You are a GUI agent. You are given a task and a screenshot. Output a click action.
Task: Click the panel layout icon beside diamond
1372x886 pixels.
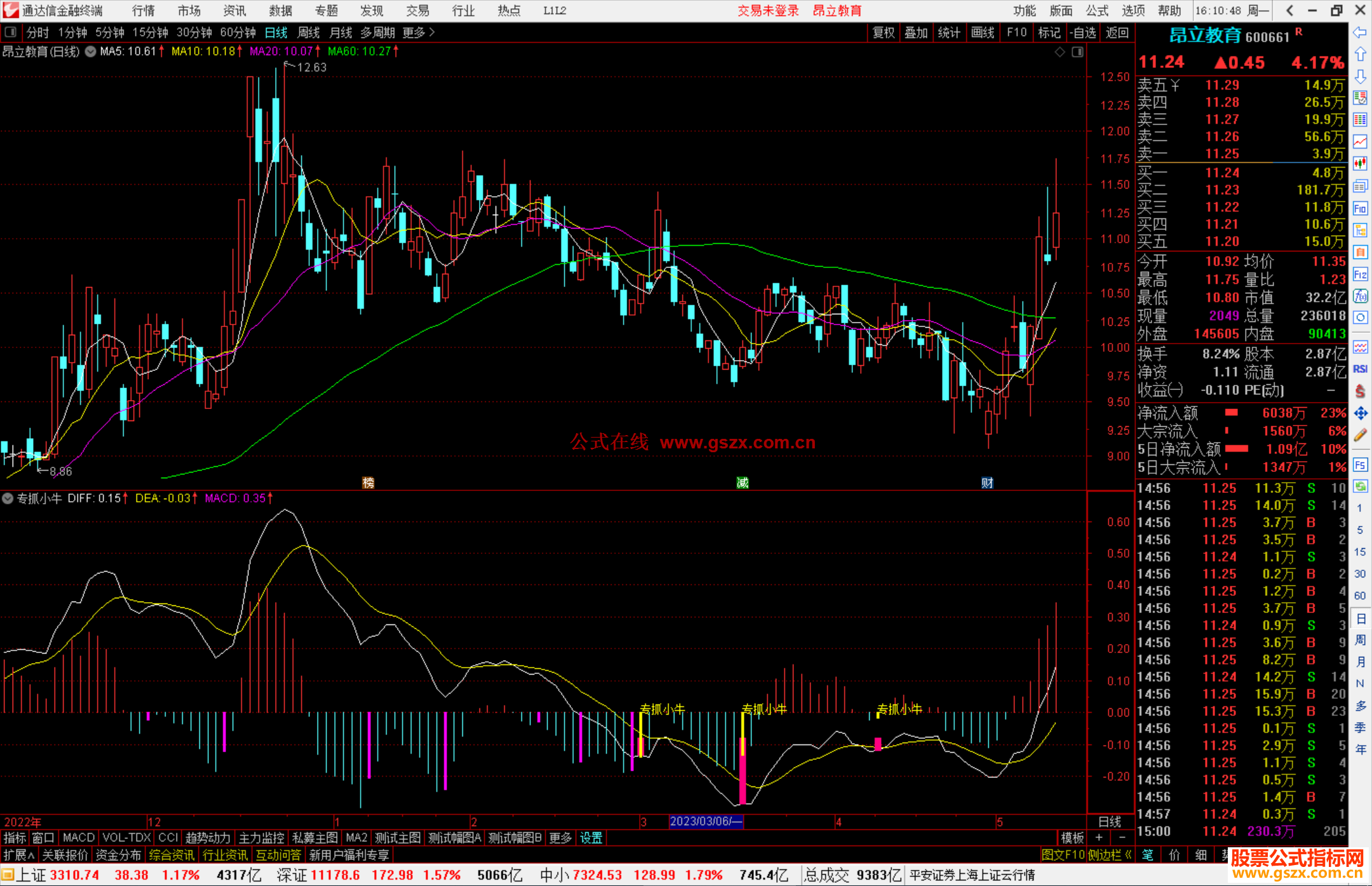(x=1077, y=51)
